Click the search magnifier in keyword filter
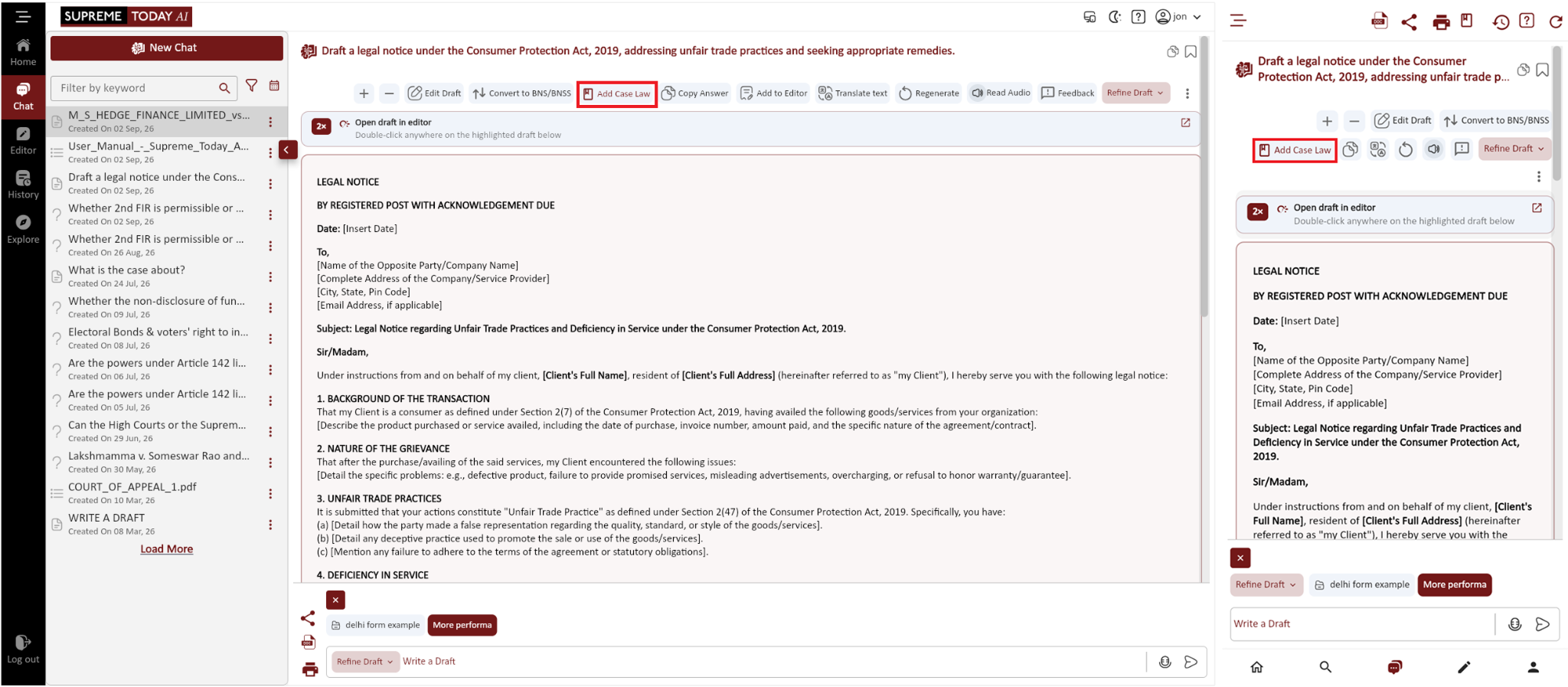This screenshot has height=687, width=1568. (x=224, y=88)
